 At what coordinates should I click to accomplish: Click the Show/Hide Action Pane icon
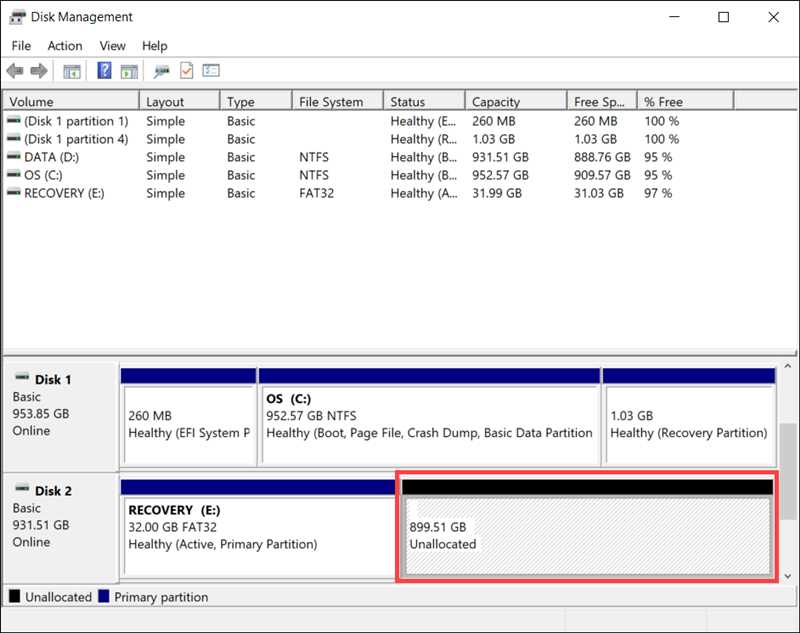tap(129, 71)
